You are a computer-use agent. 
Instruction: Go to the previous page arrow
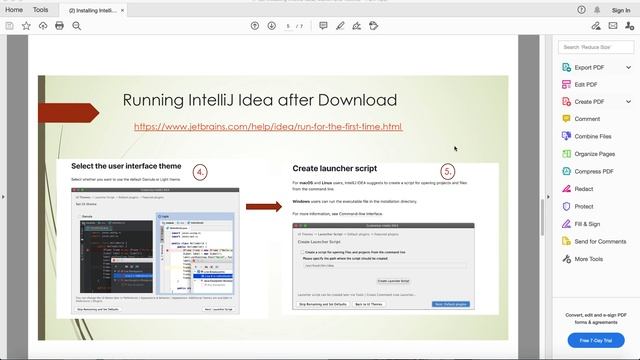click(255, 26)
